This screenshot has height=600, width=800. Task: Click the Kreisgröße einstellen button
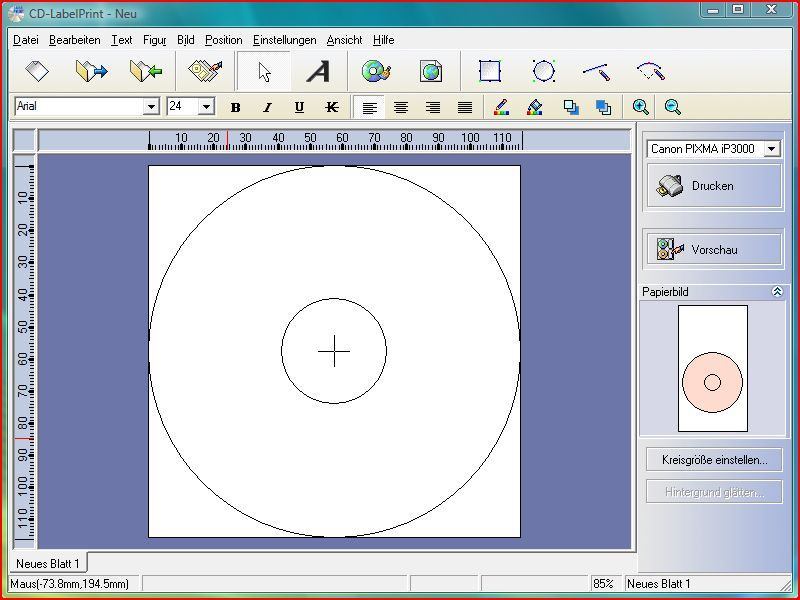tap(714, 460)
